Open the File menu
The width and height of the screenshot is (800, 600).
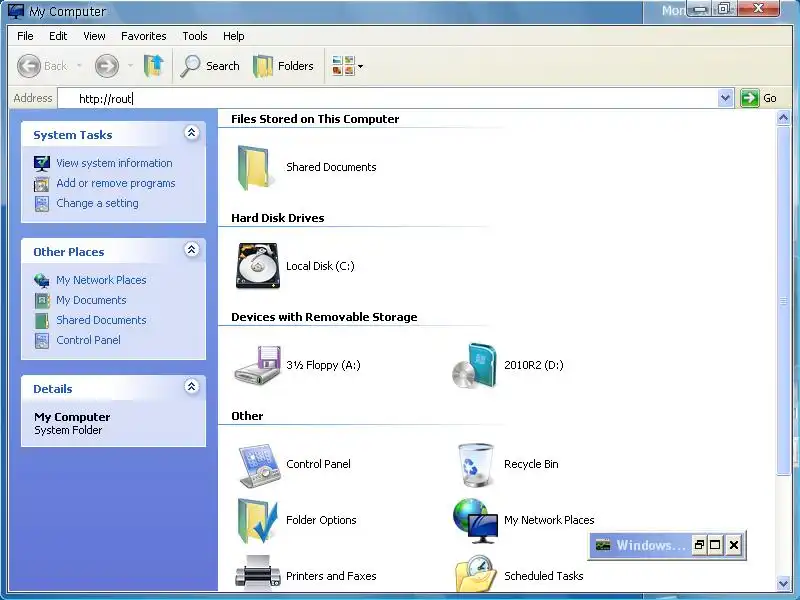25,36
